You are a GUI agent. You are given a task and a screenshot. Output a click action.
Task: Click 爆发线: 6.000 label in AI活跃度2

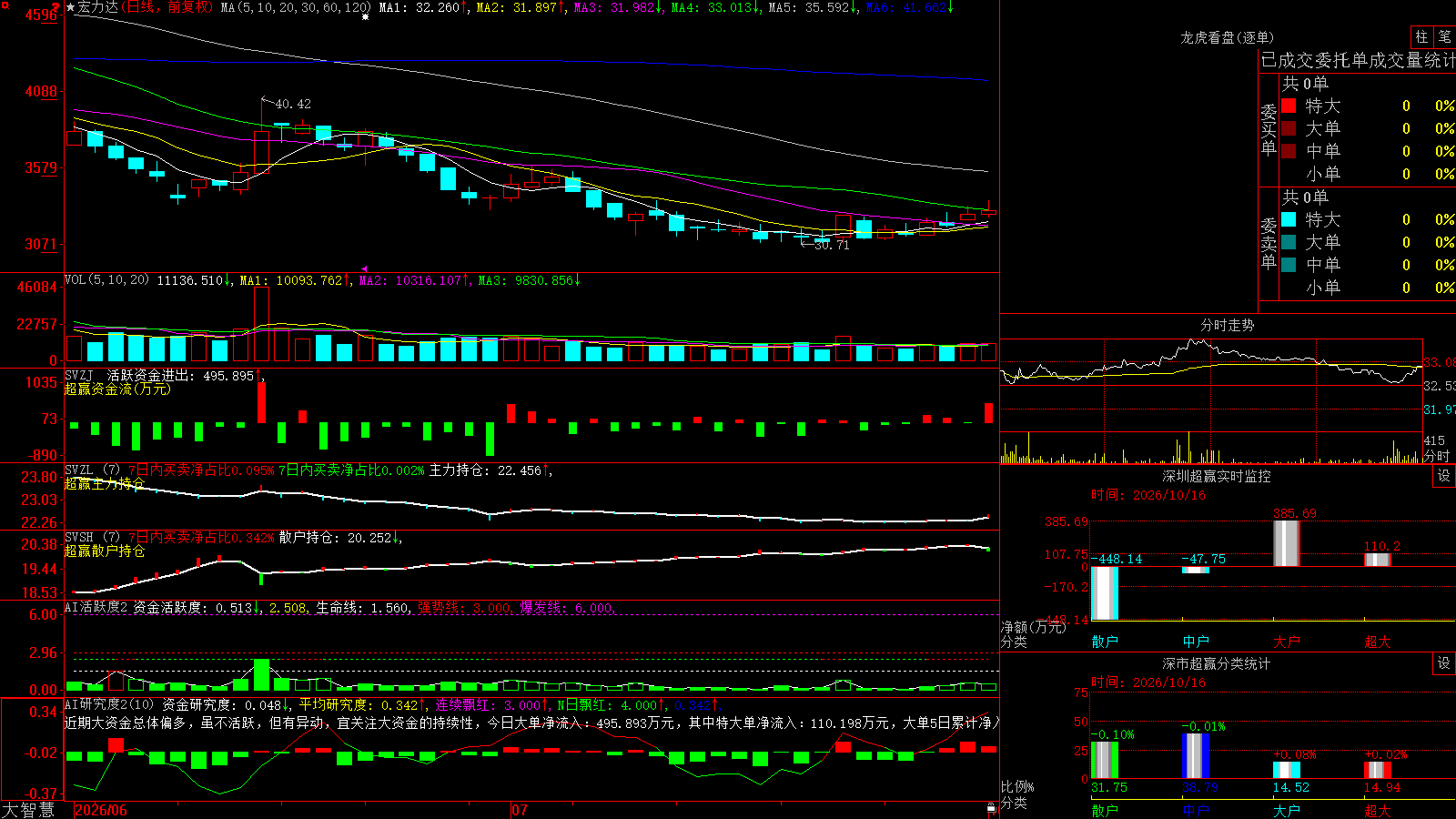point(567,607)
